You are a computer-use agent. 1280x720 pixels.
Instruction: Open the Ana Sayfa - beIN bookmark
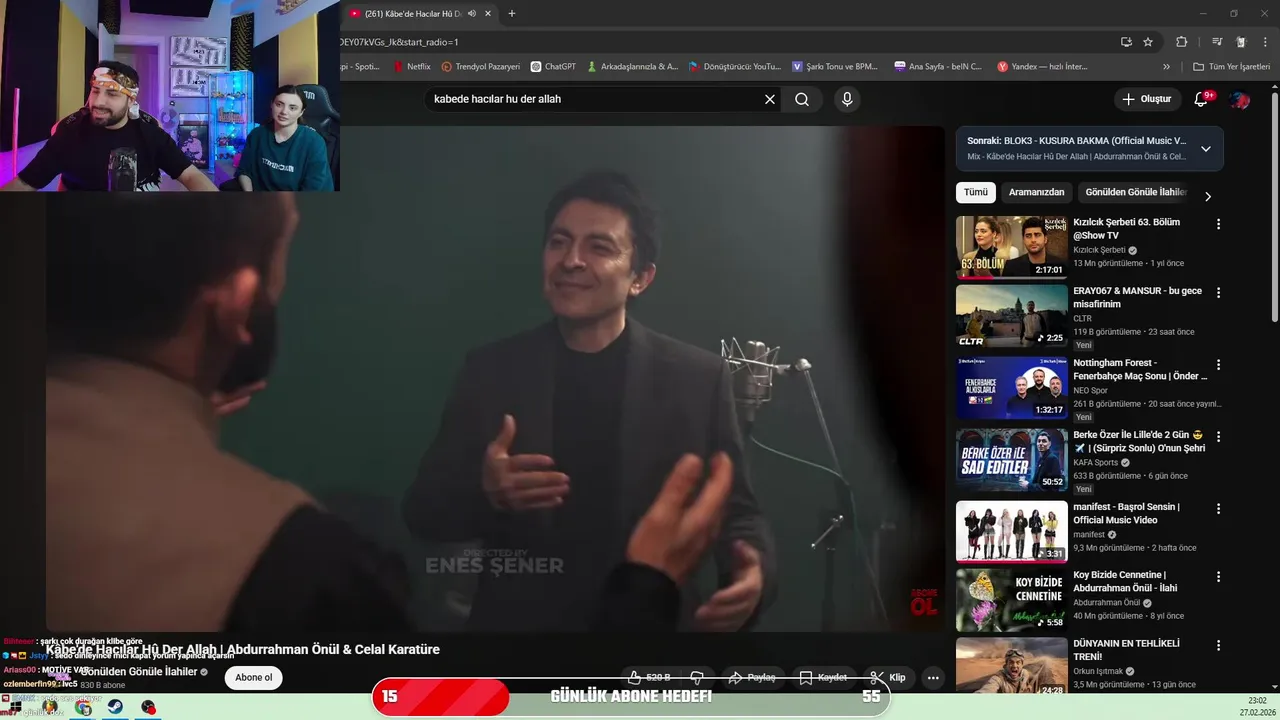click(938, 67)
